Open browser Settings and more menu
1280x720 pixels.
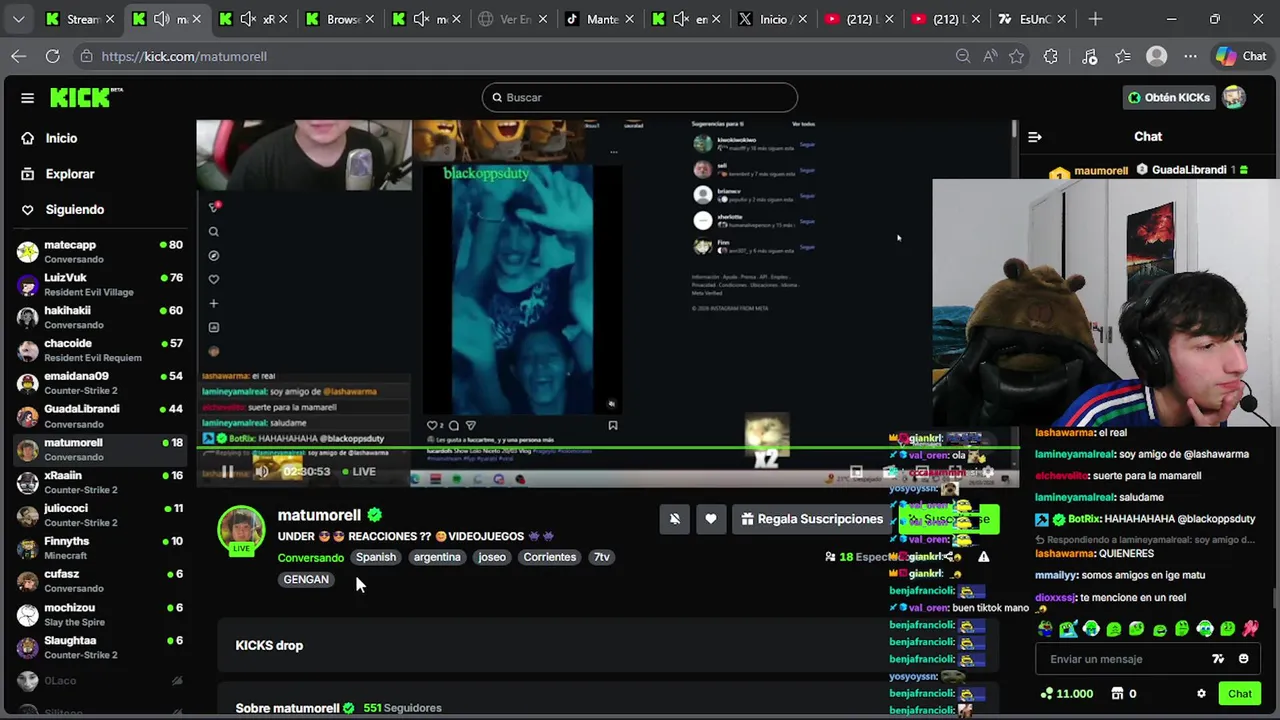(x=1190, y=57)
